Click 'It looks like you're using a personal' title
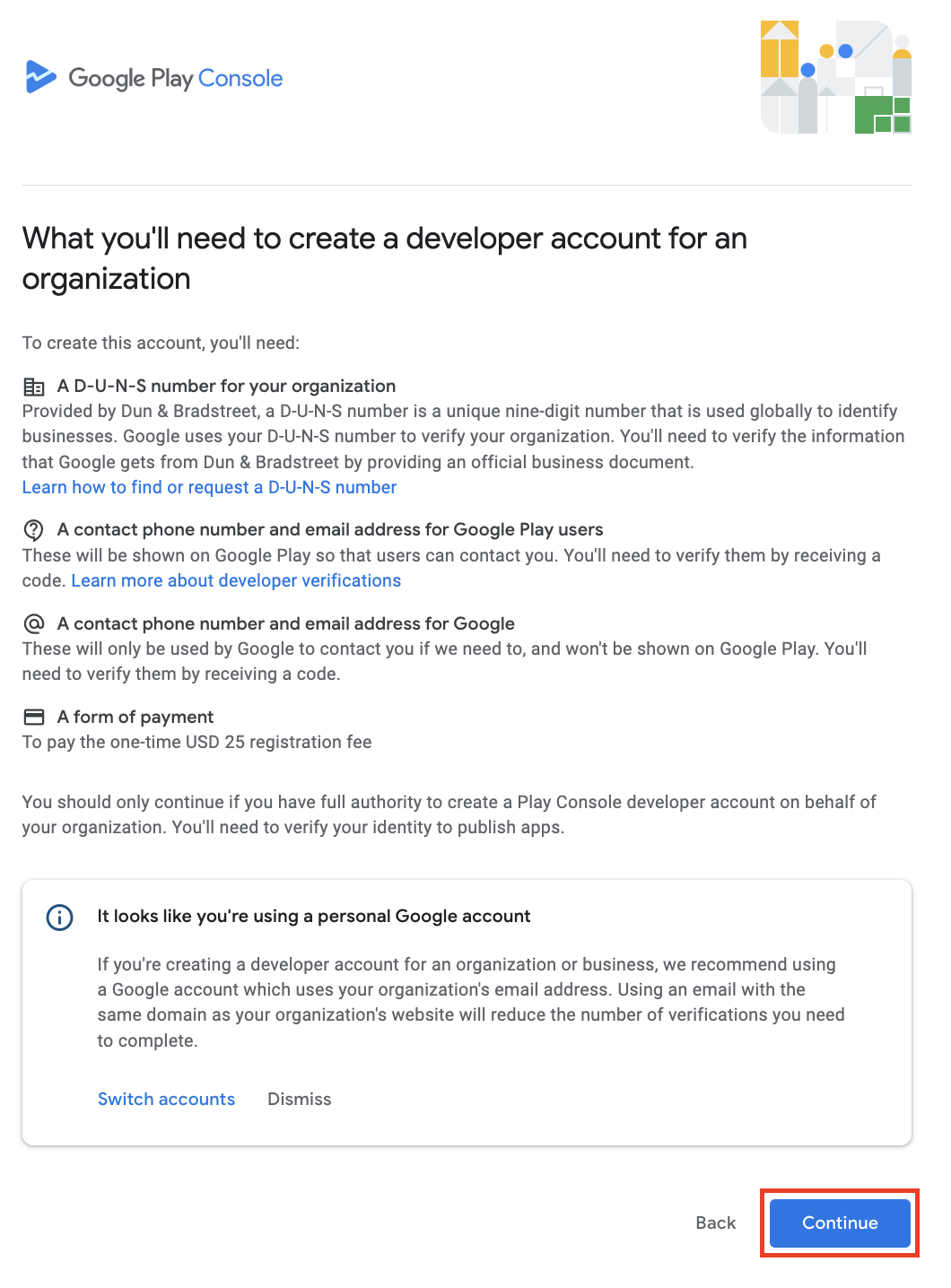The width and height of the screenshot is (951, 1288). (314, 916)
